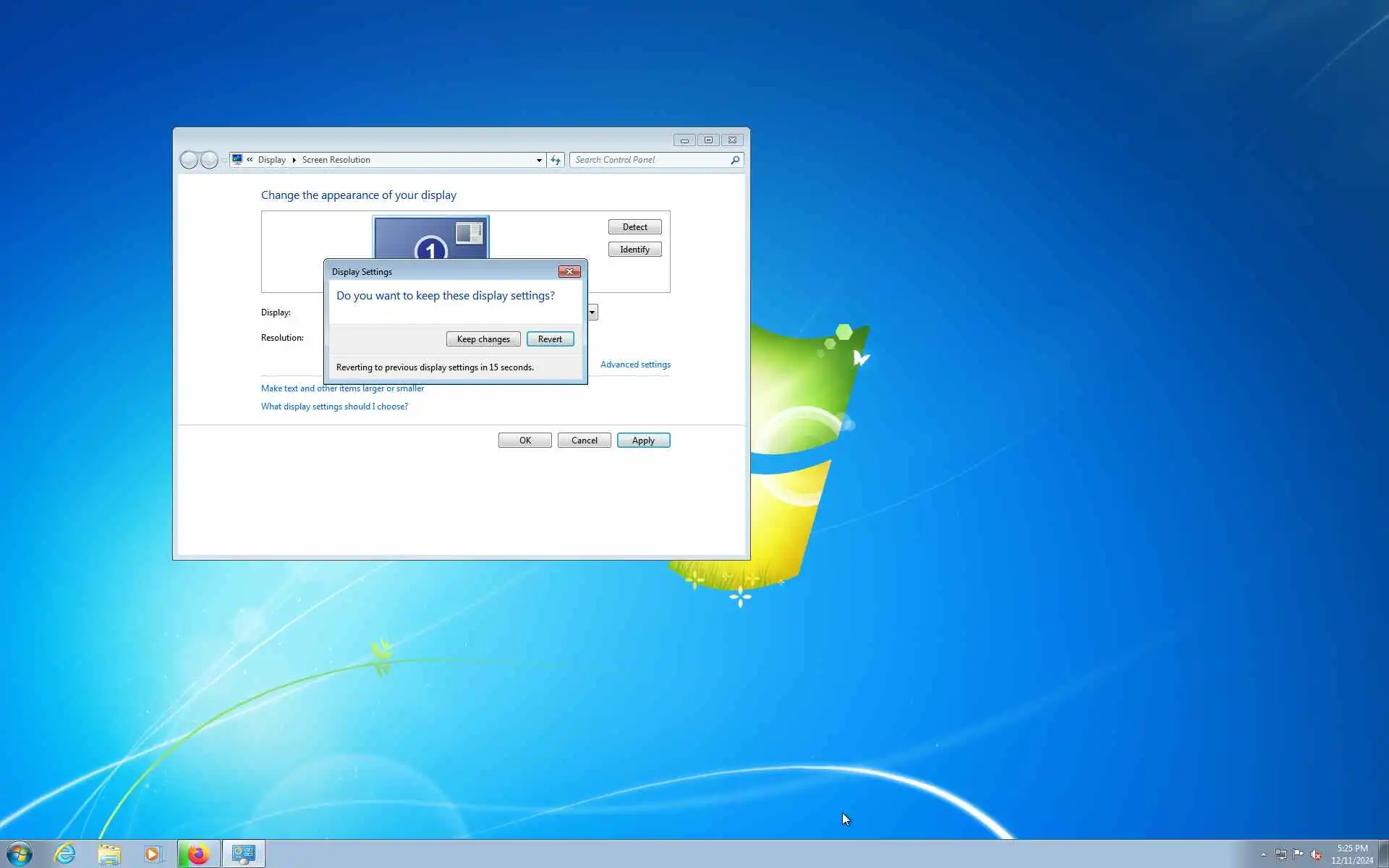Image resolution: width=1389 pixels, height=868 pixels.
Task: Click the search magnifier icon
Action: point(735,160)
